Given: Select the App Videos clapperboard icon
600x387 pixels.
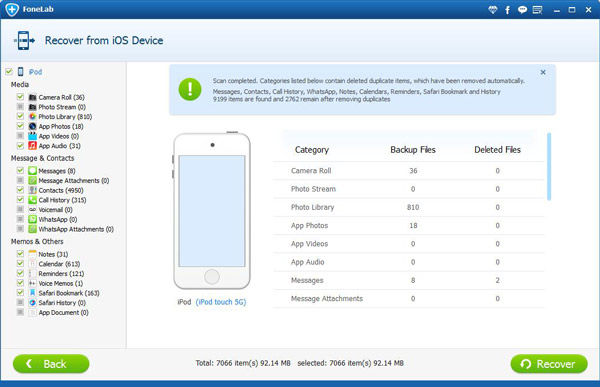Looking at the screenshot, I should [33, 136].
